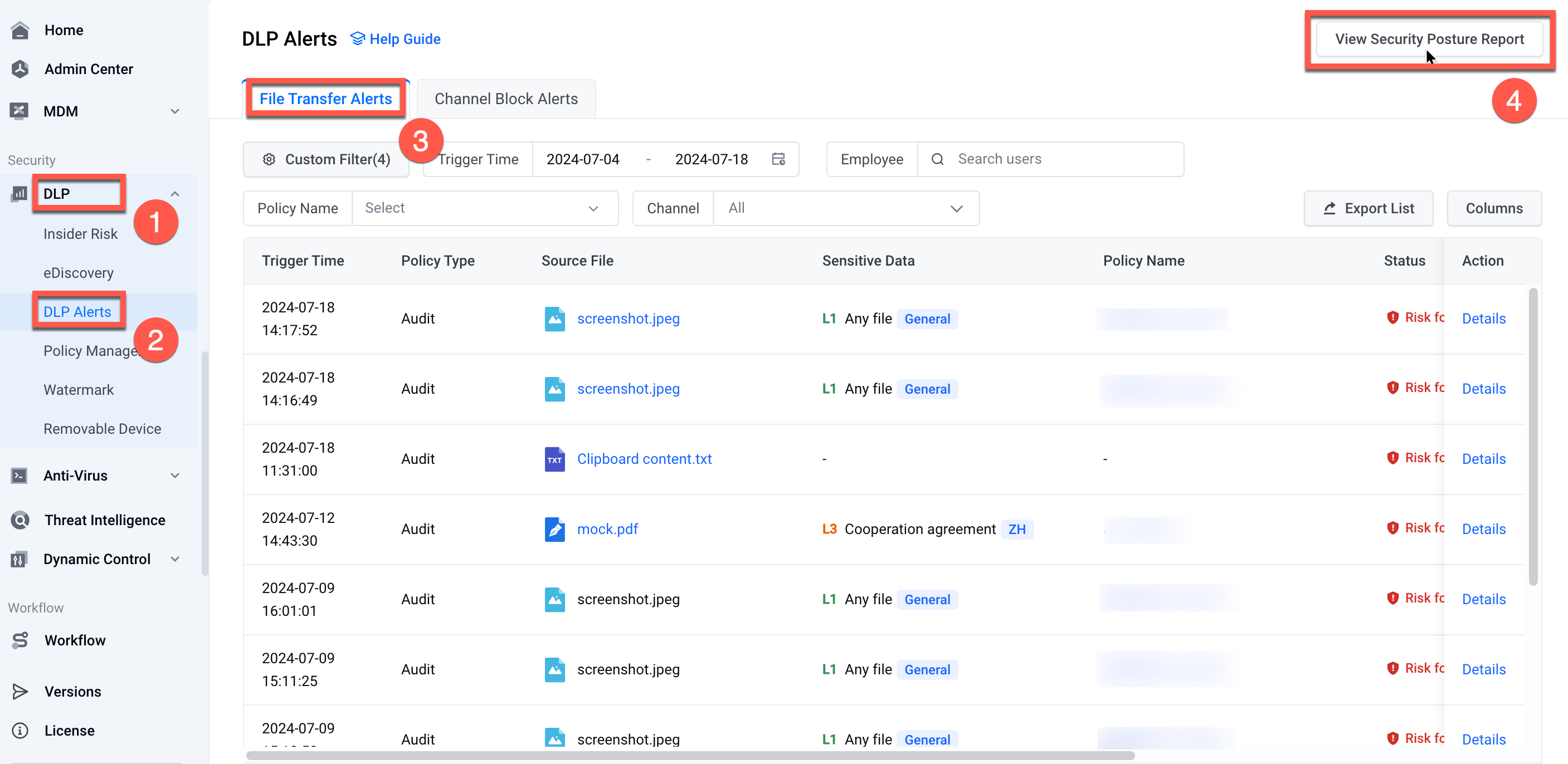Viewport: 1568px width, 764px height.
Task: Open the Channel All dropdown
Action: [x=845, y=209]
